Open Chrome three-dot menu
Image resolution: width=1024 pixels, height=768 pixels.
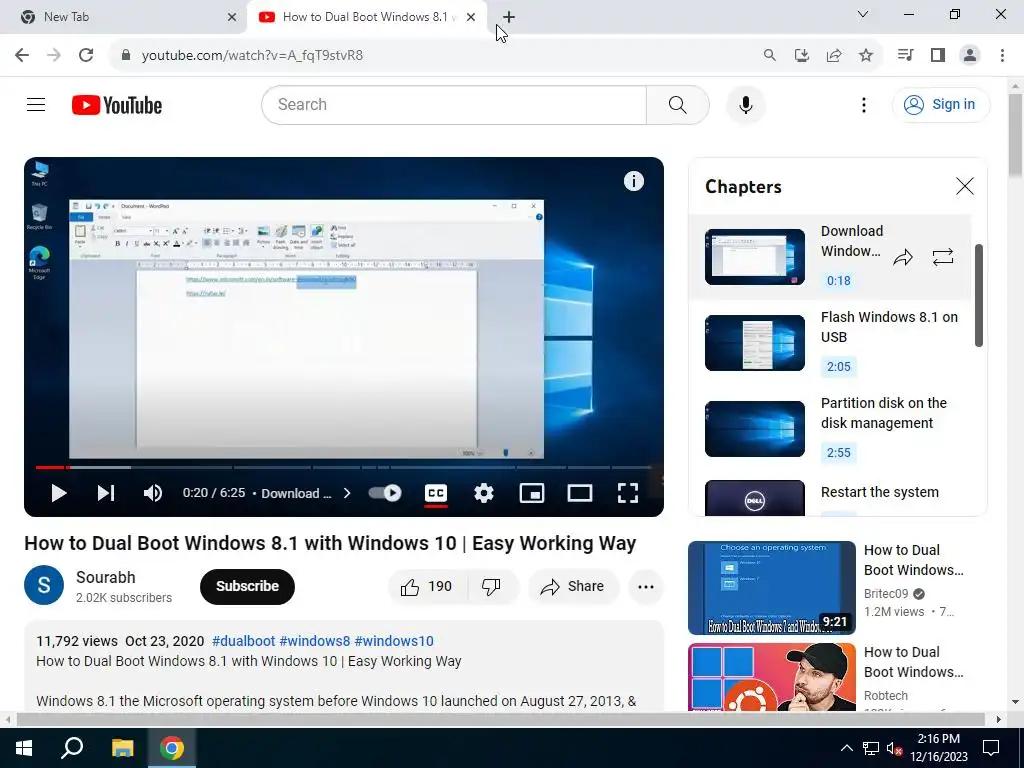tap(1002, 55)
